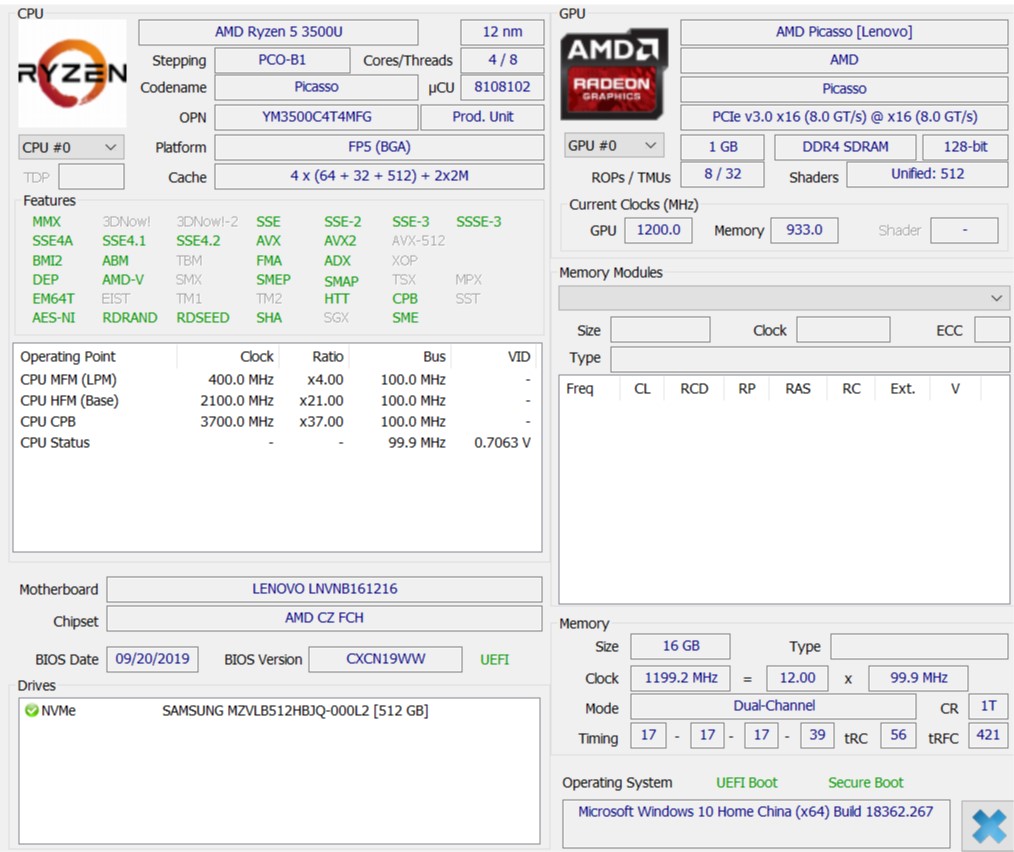Click the GPU clock 1200.0 value box

click(659, 230)
